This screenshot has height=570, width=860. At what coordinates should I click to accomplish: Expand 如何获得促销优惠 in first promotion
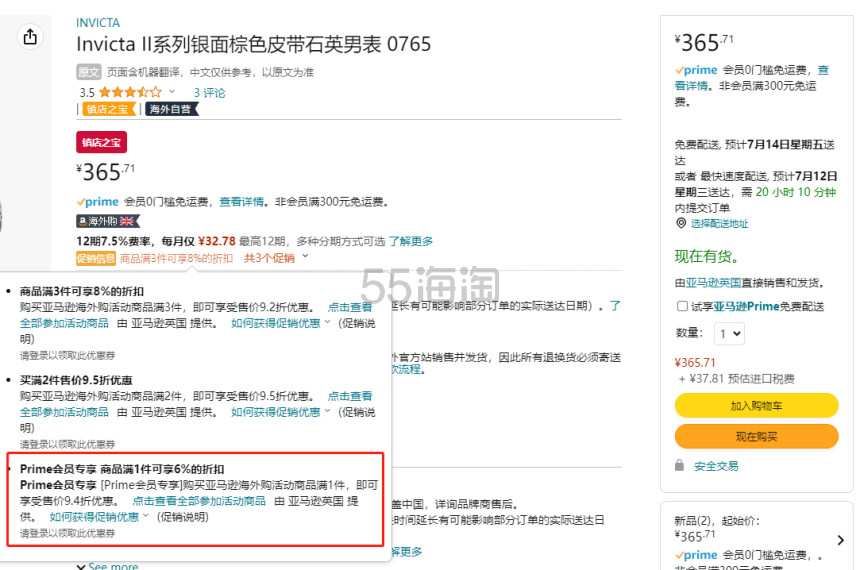click(x=280, y=323)
